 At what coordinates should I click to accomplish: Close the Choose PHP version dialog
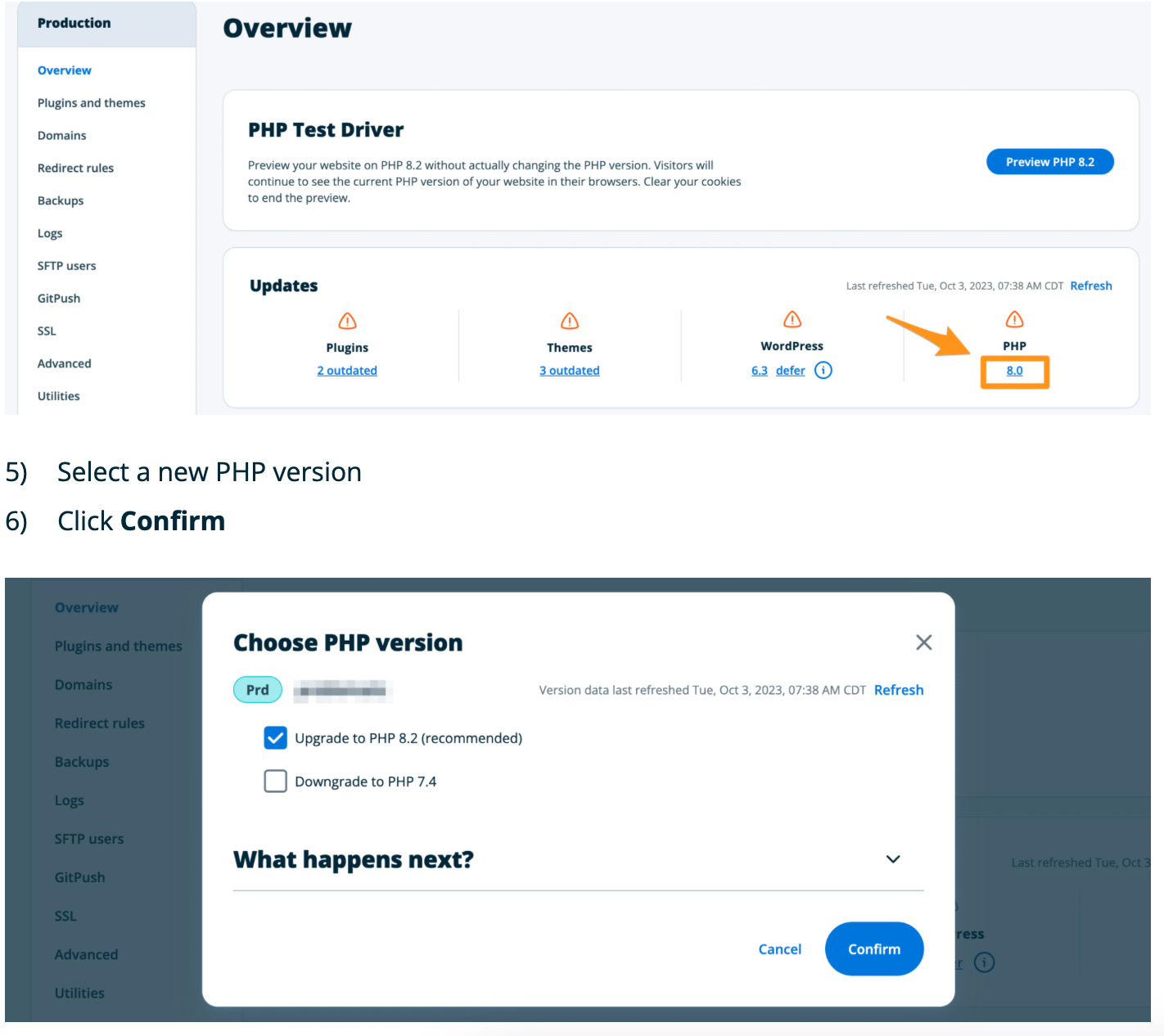coord(923,642)
